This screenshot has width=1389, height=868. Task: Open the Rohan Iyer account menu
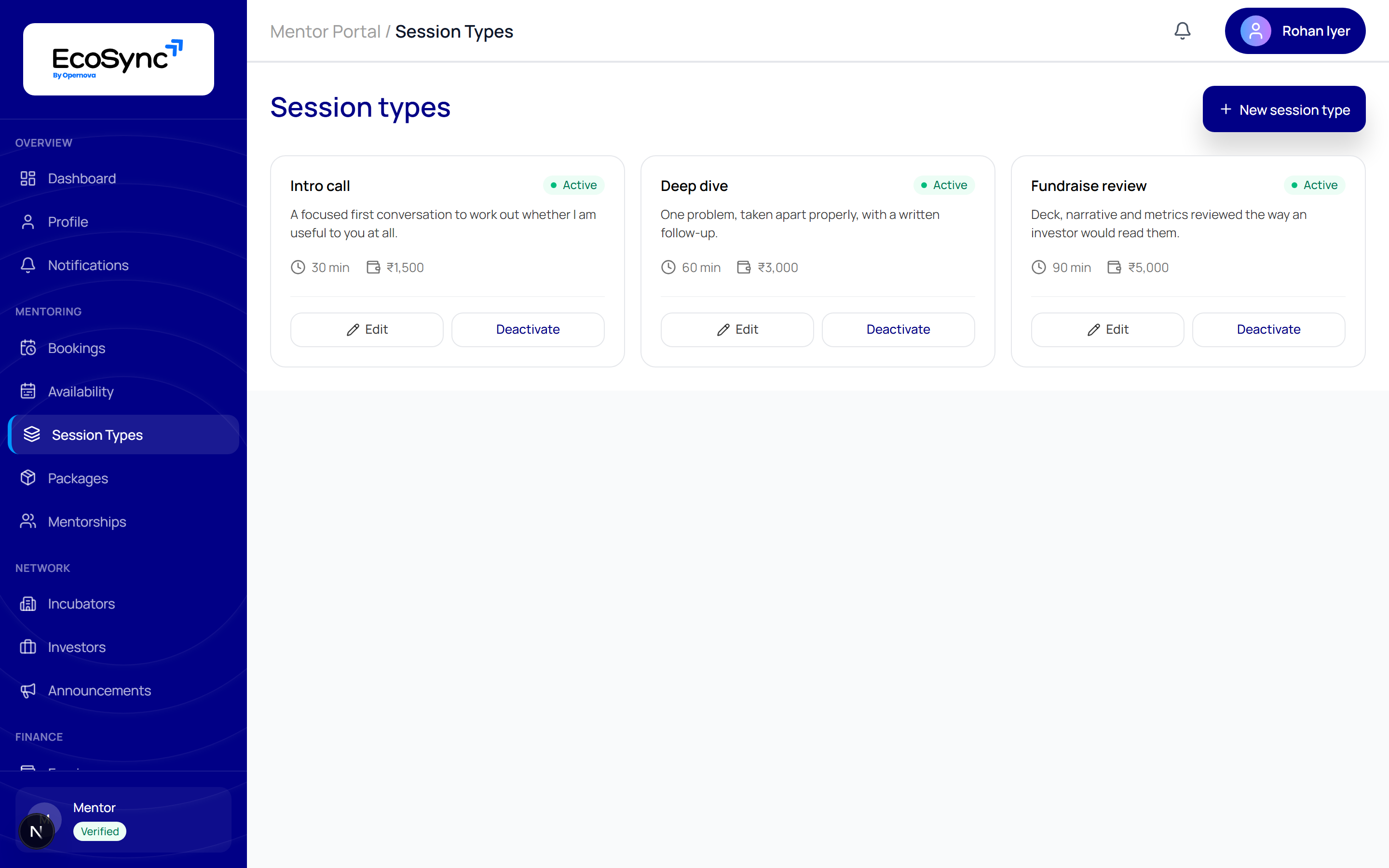tap(1295, 31)
